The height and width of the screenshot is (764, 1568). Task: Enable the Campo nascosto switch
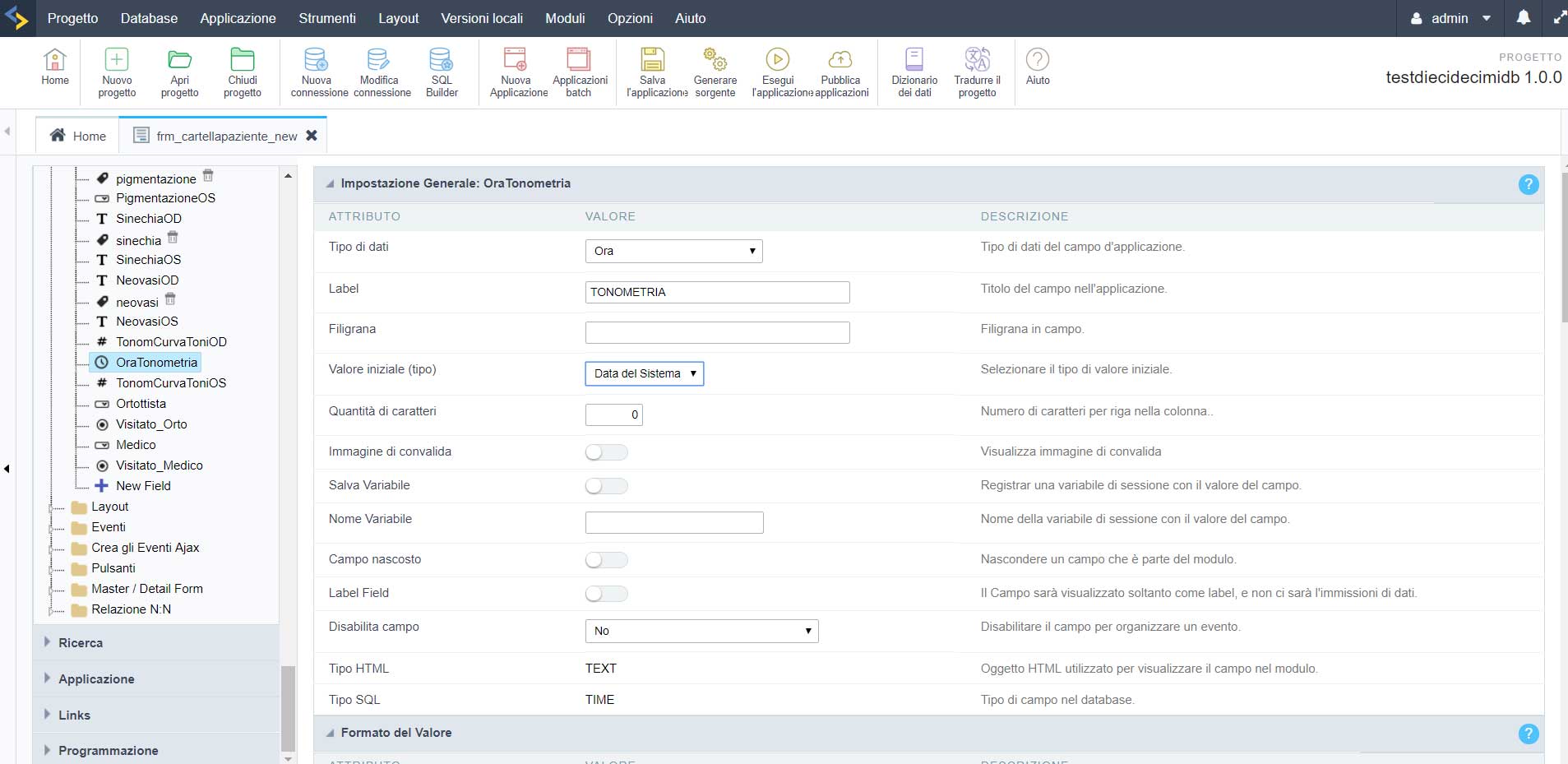(606, 560)
